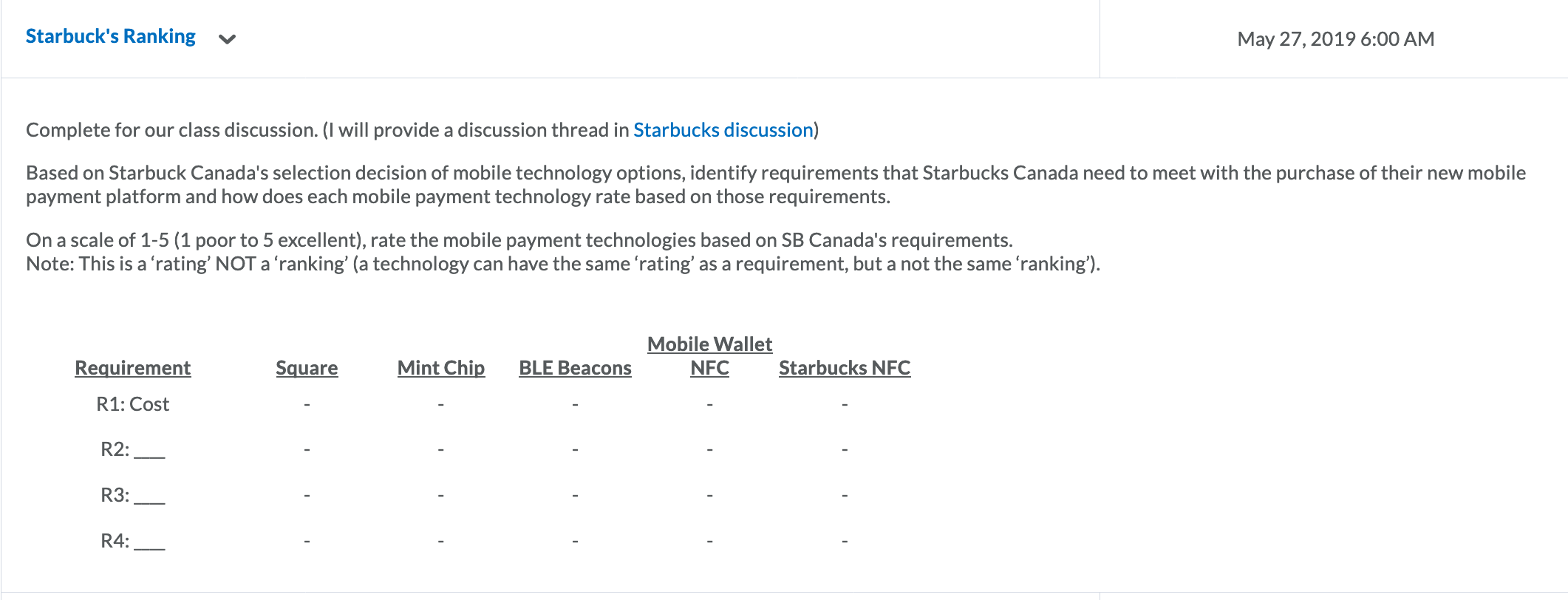Click the Mint Chip column header

(441, 368)
